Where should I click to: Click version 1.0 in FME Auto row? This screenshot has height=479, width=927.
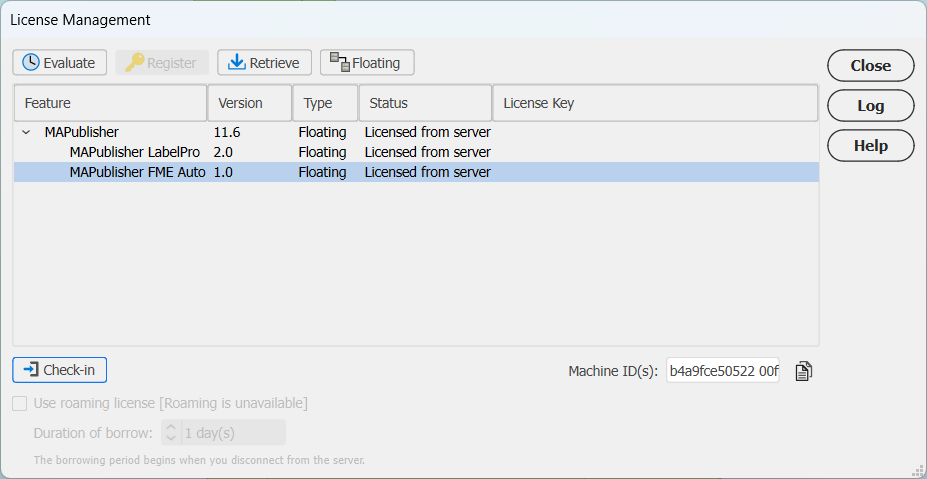coord(223,172)
